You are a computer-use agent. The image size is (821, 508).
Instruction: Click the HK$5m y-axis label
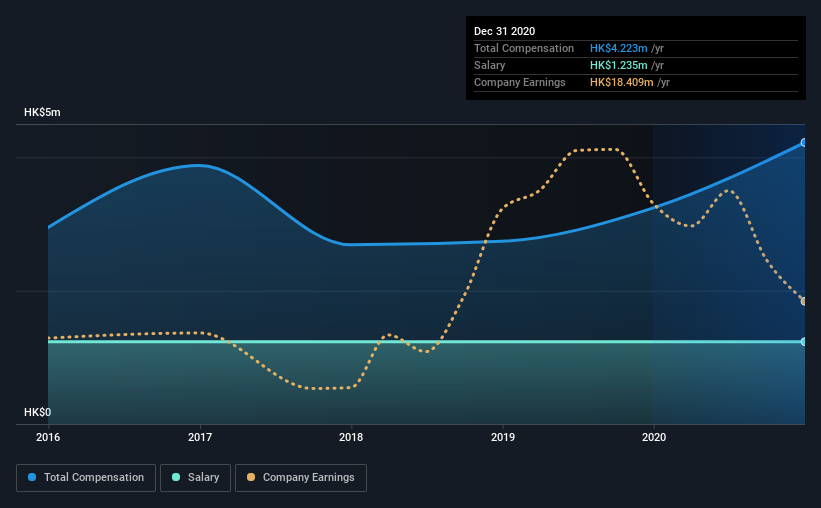click(42, 113)
